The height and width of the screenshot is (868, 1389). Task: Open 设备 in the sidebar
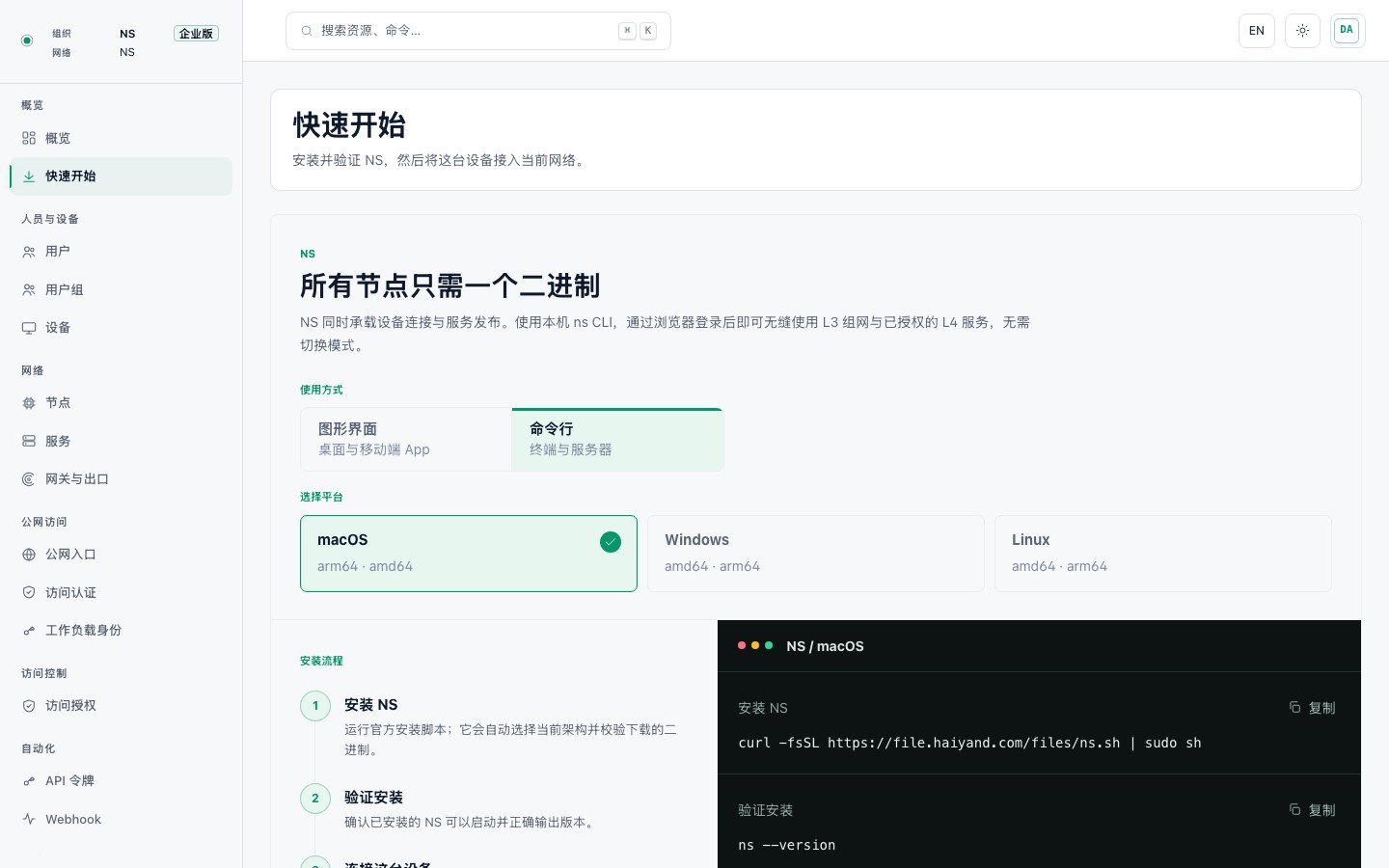[x=122, y=328]
